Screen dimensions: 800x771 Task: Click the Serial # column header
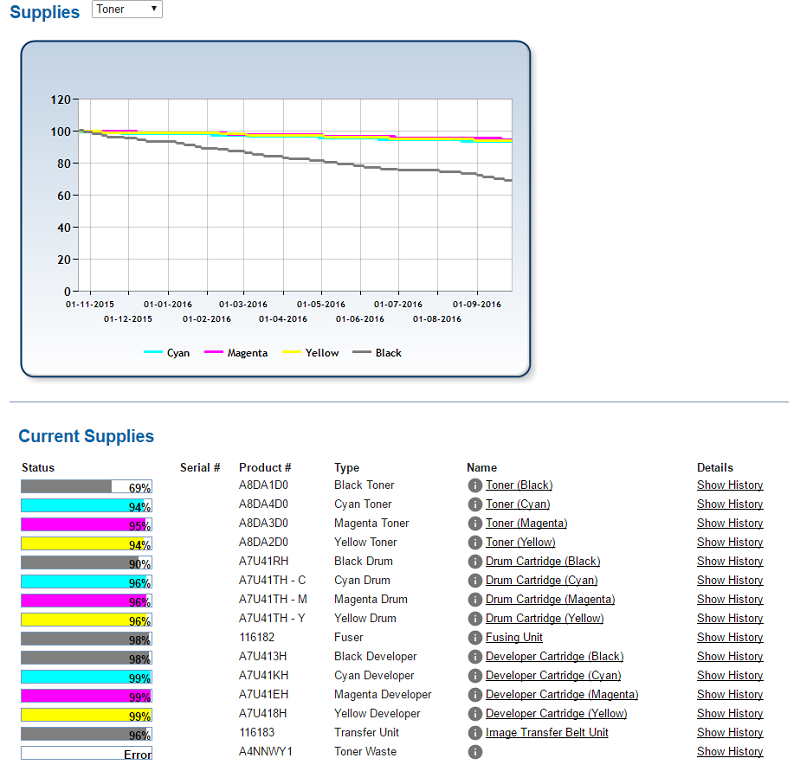[200, 468]
